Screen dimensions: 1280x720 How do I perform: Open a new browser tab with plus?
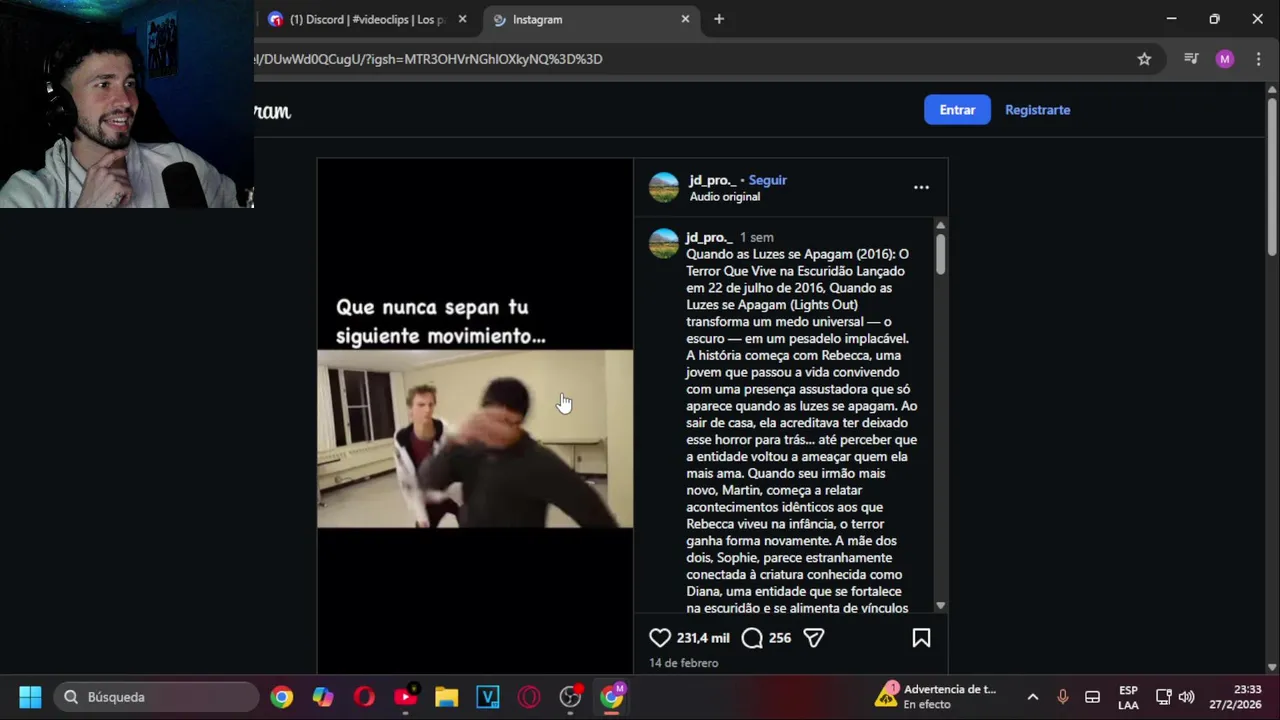pyautogui.click(x=718, y=19)
